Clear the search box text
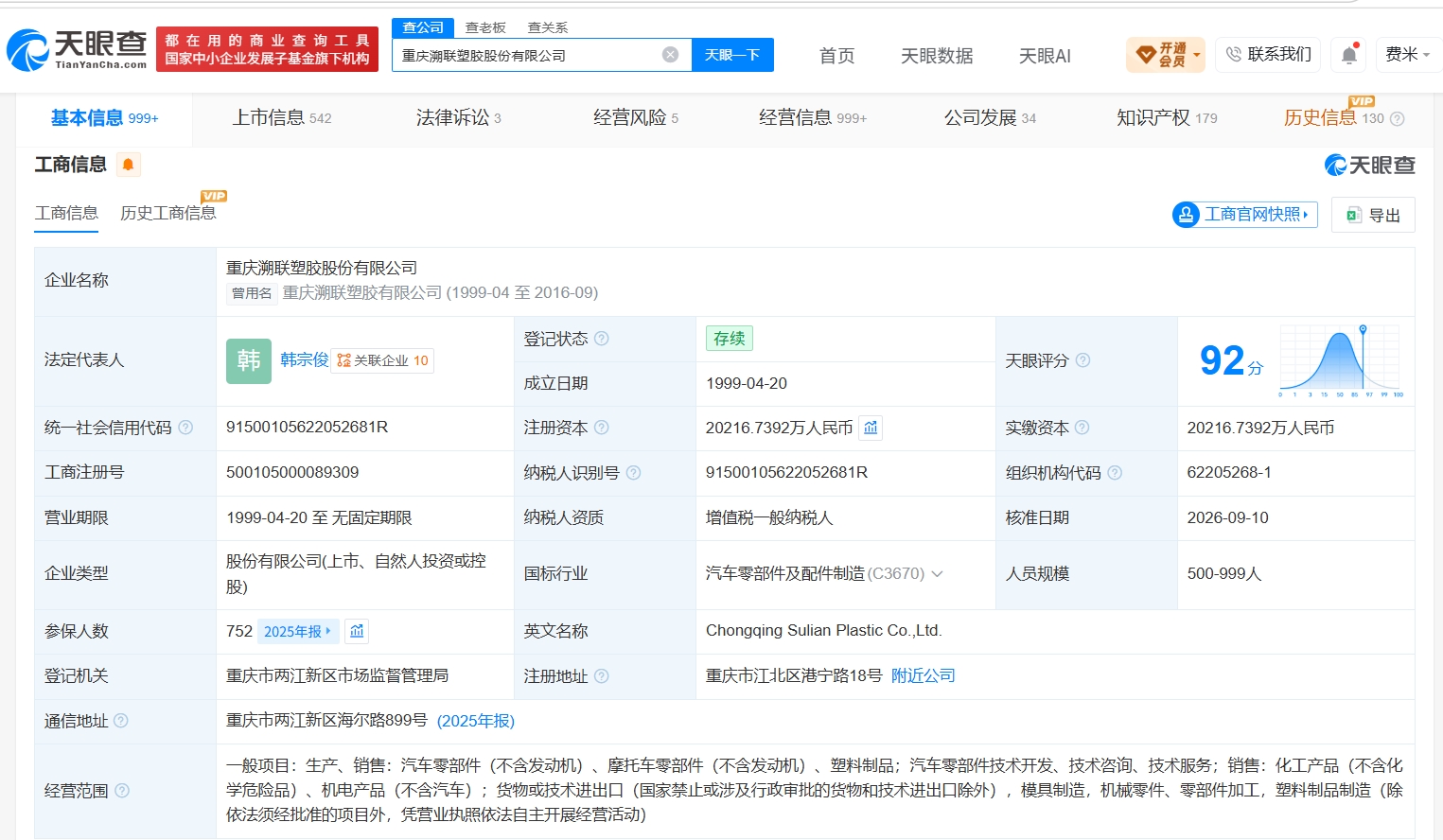The image size is (1443, 840). pos(670,55)
